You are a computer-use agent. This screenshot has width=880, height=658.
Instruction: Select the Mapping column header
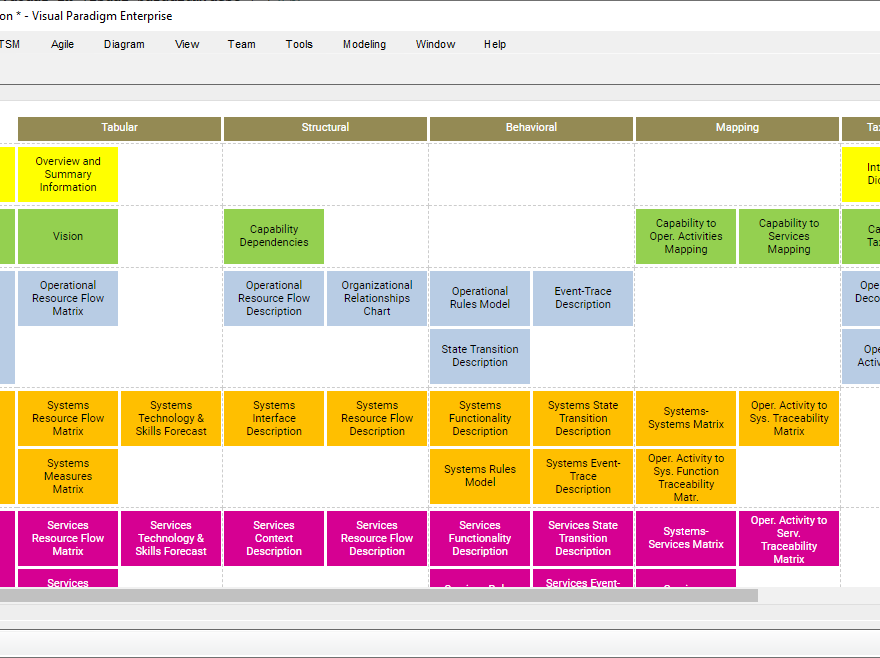click(x=737, y=128)
